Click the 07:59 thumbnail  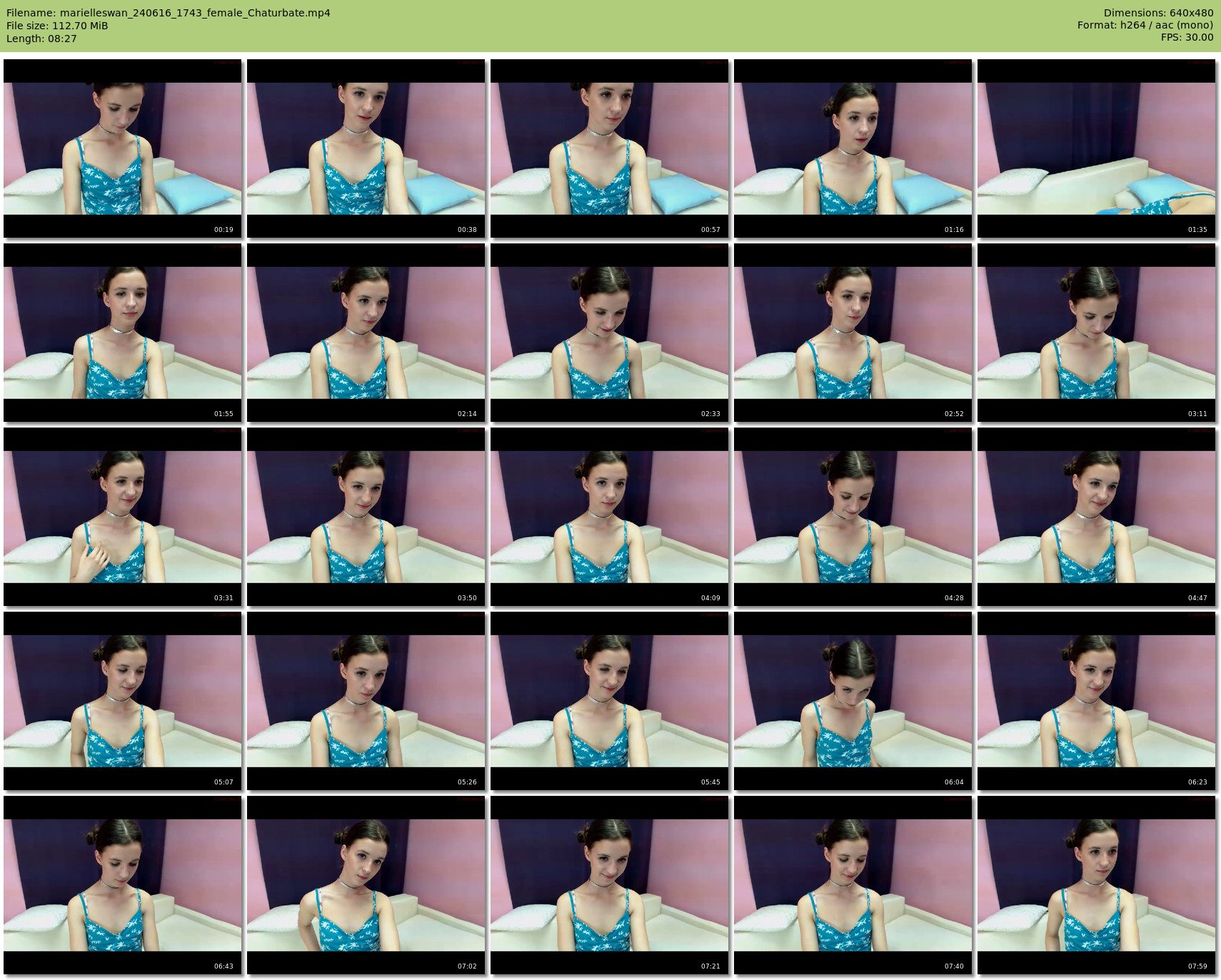1097,885
